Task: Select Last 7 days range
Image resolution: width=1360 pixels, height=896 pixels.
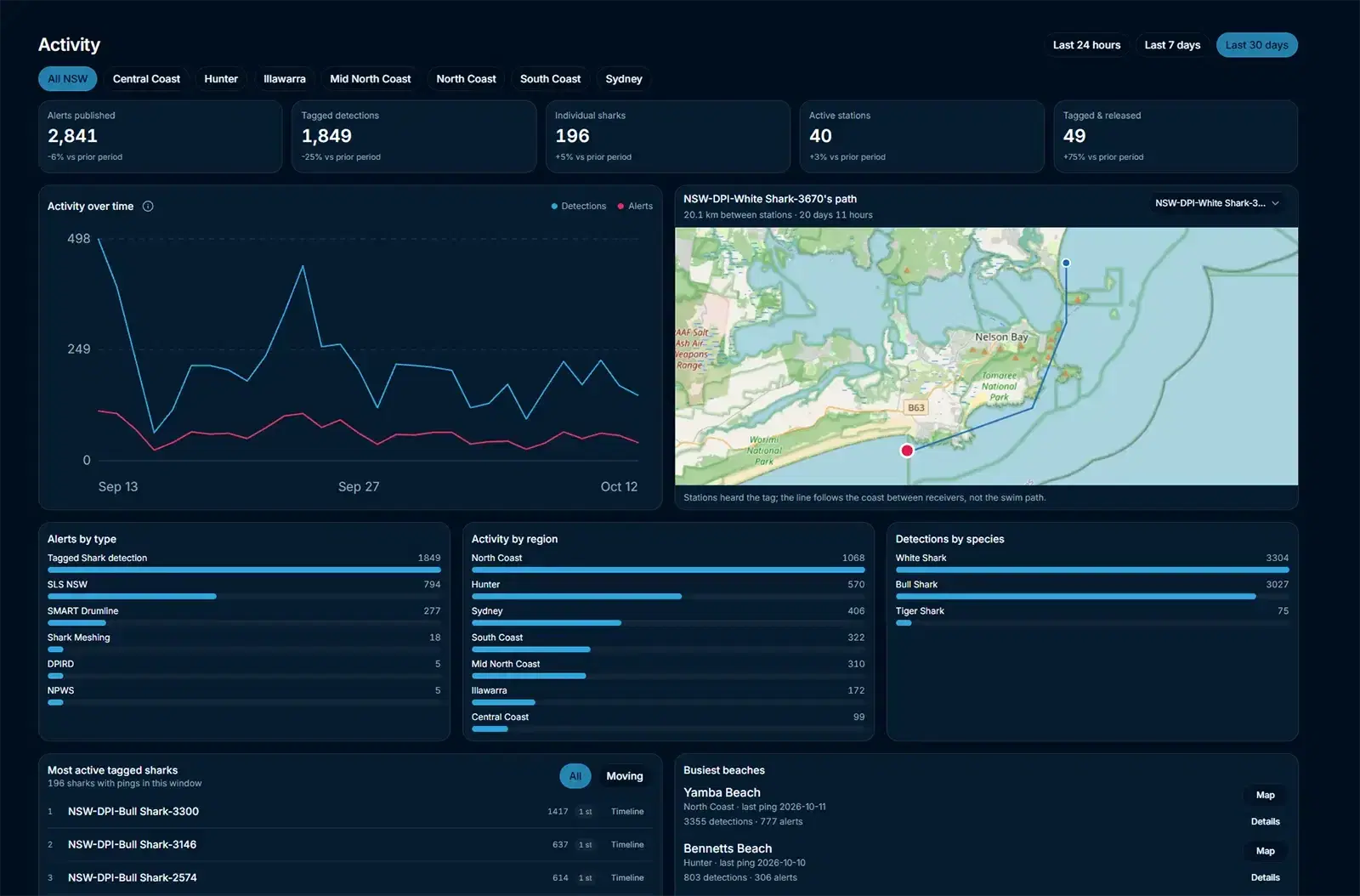Action: pyautogui.click(x=1172, y=45)
